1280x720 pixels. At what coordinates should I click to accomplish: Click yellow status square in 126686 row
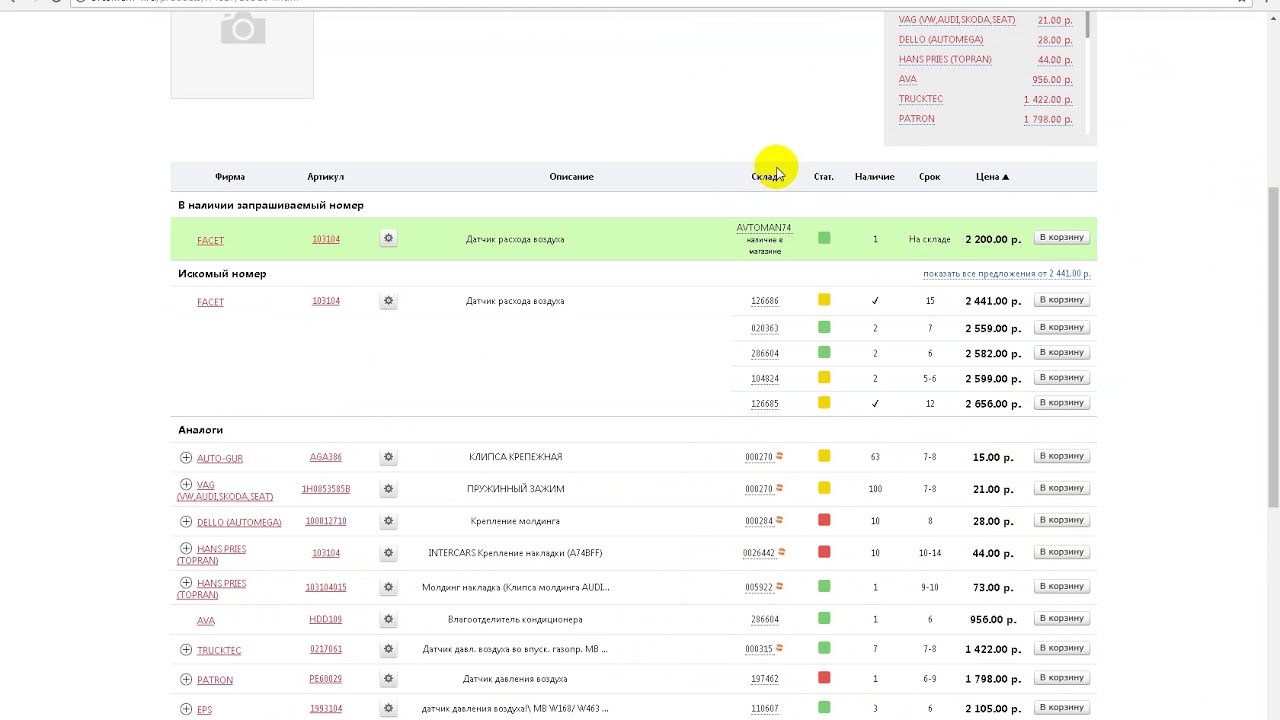tap(824, 300)
